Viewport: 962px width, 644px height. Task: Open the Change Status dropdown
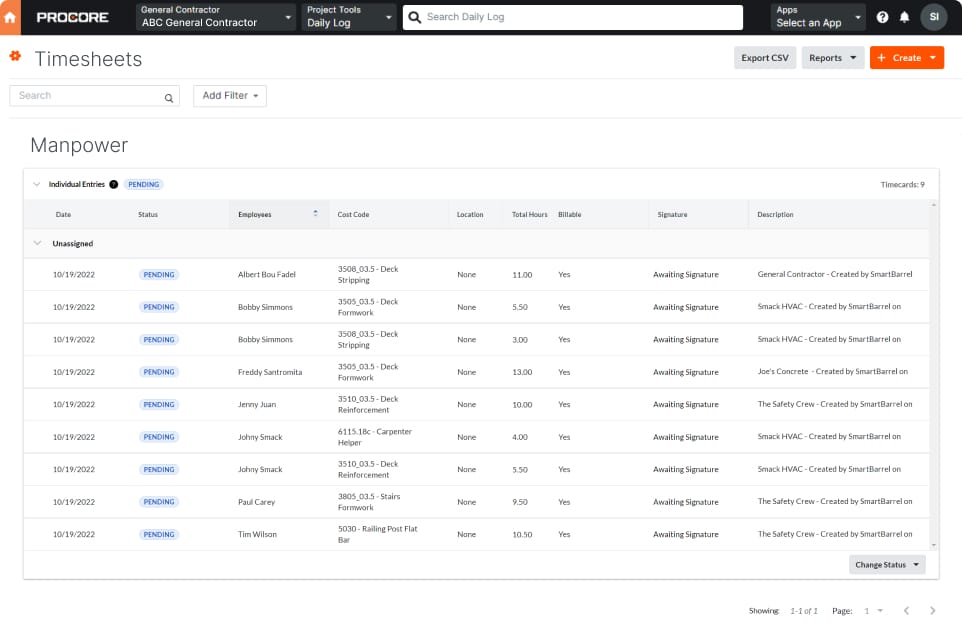887,565
